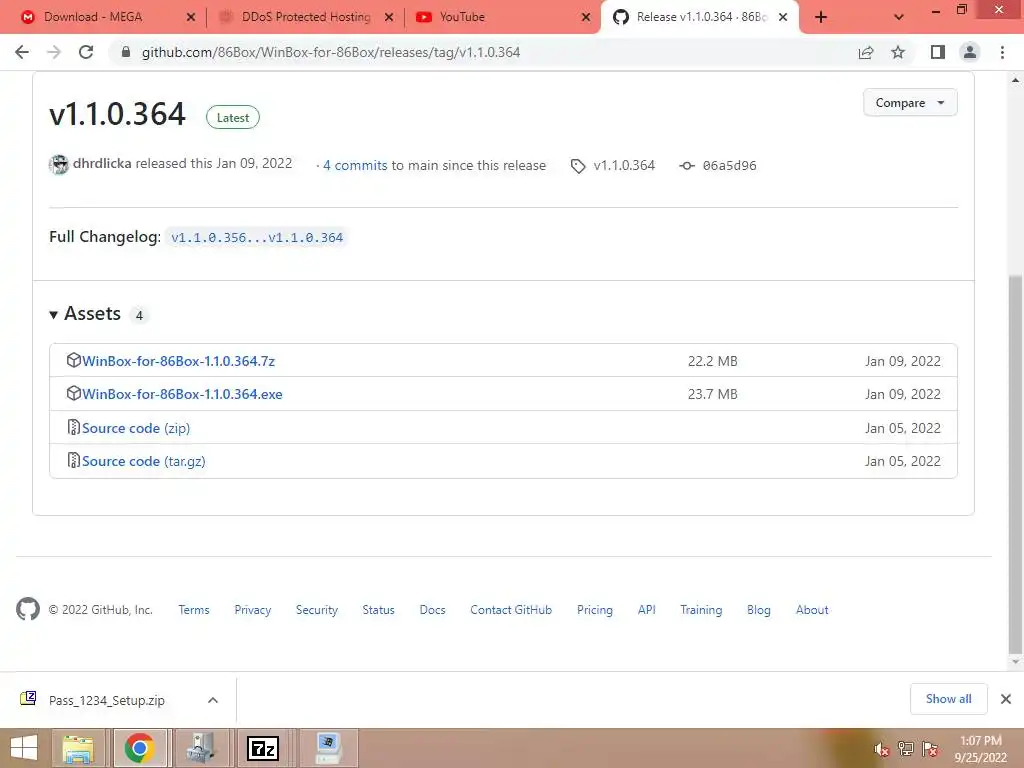
Task: Open footer Privacy link
Action: pos(253,610)
